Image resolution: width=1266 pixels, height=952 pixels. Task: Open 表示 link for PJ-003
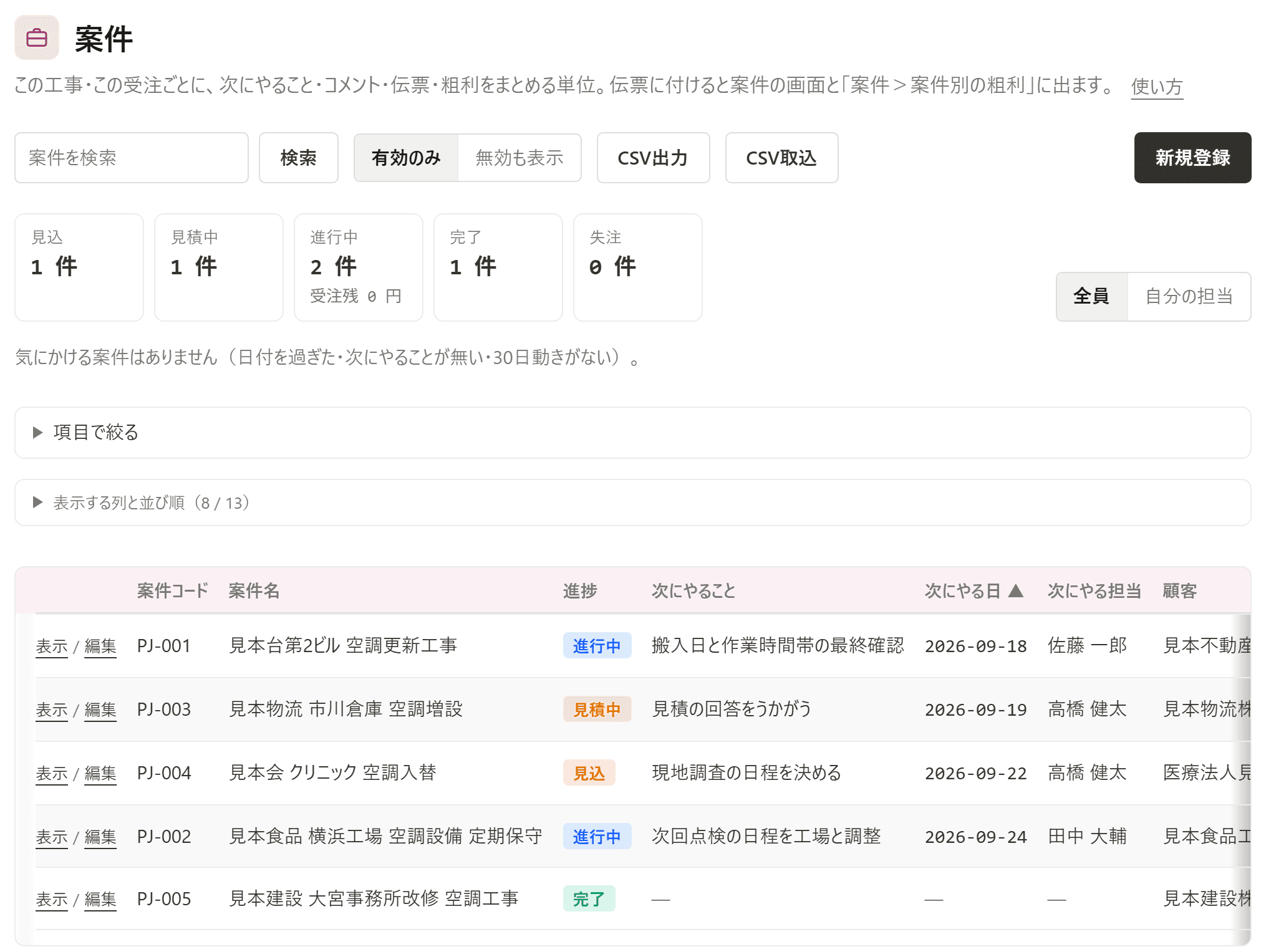point(52,710)
